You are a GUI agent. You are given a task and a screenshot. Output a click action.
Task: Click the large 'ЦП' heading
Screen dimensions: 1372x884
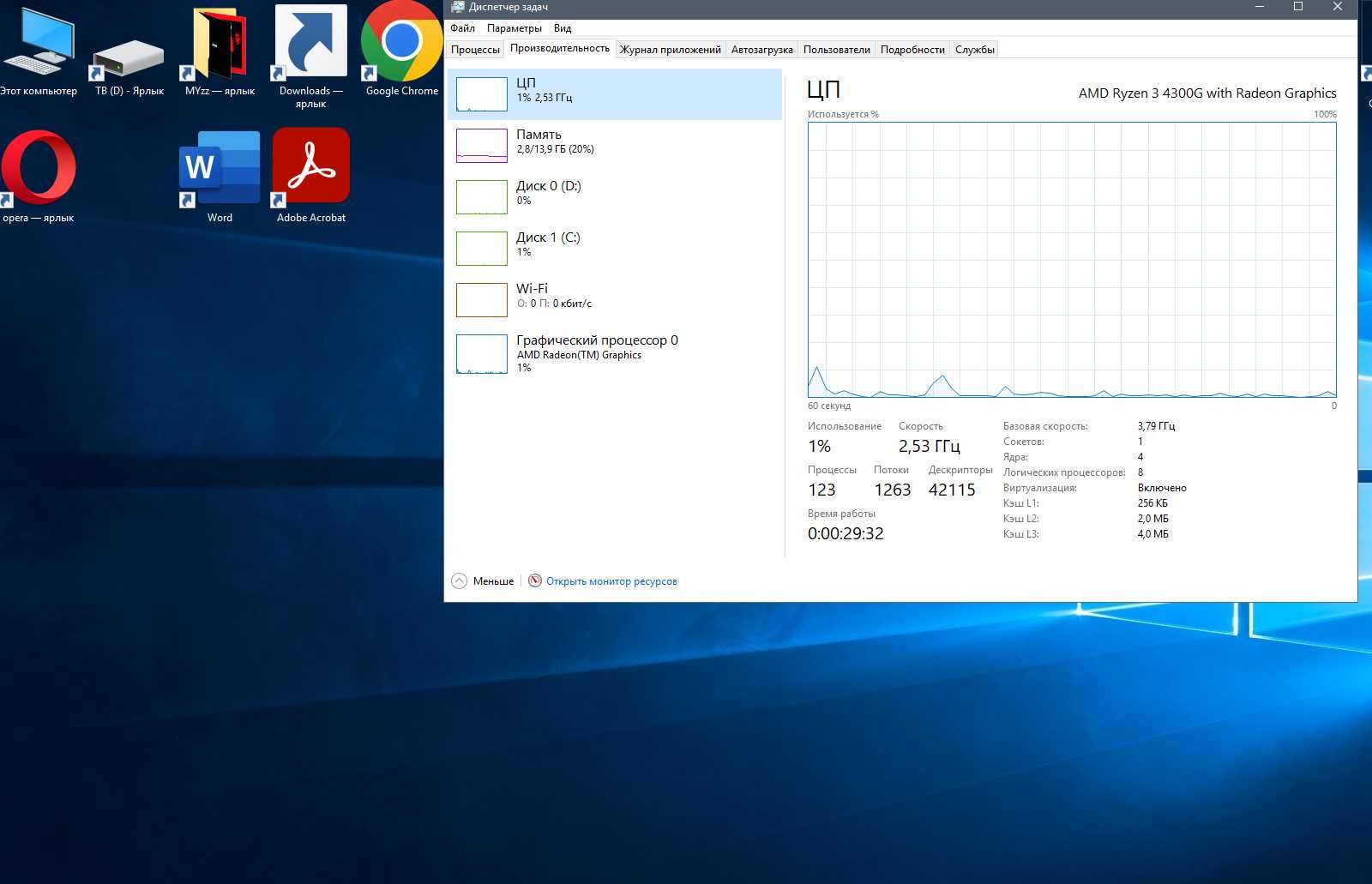[823, 90]
